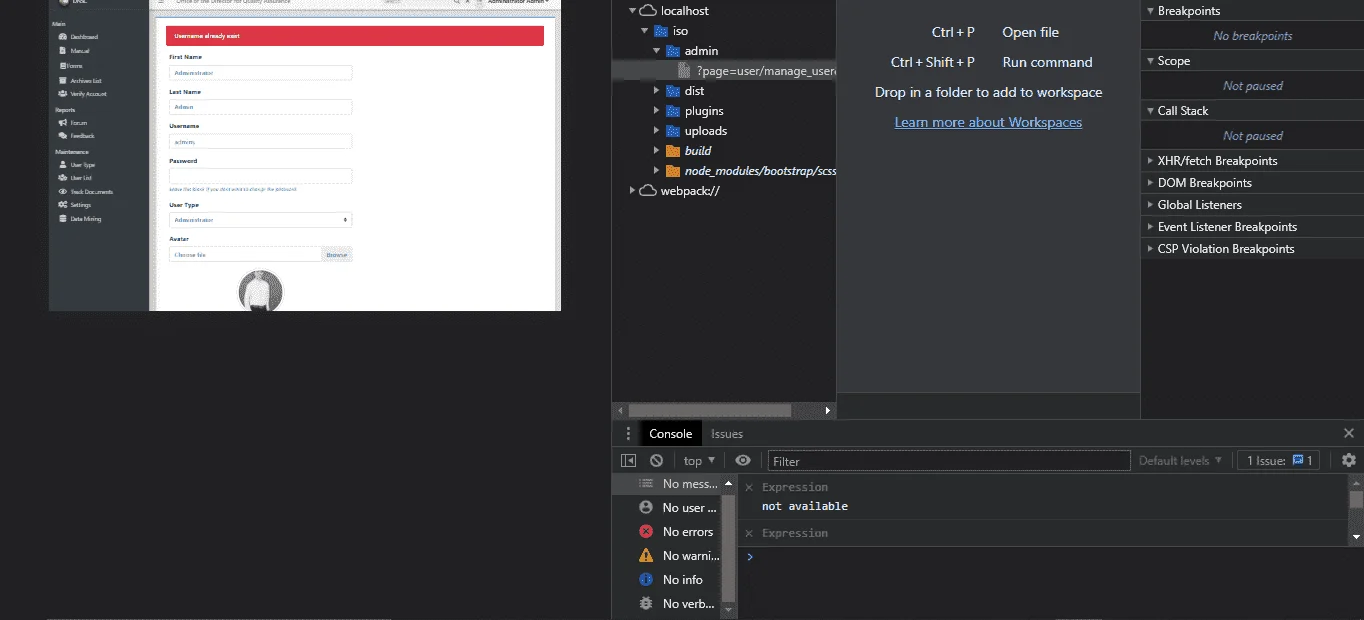This screenshot has height=620, width=1364.
Task: Remove the live expression showing not available
Action: [x=749, y=488]
